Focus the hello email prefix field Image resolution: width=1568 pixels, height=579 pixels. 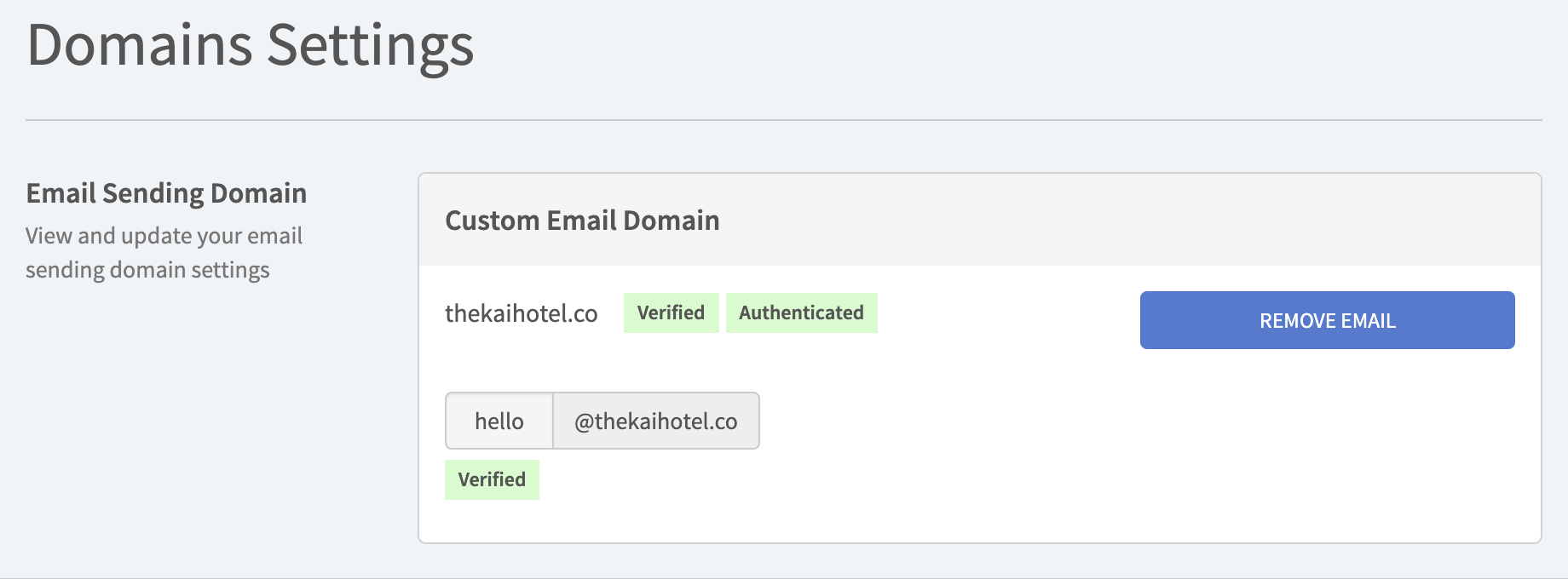[x=499, y=421]
